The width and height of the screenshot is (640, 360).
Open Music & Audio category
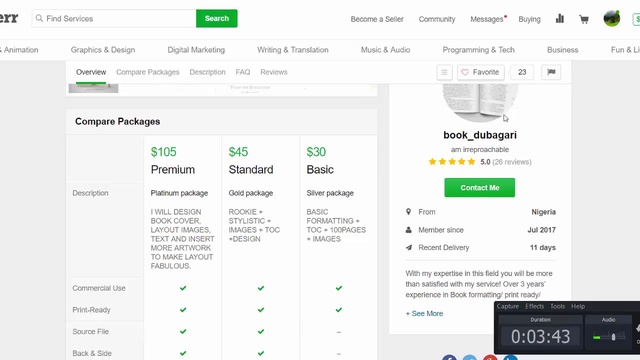[385, 50]
